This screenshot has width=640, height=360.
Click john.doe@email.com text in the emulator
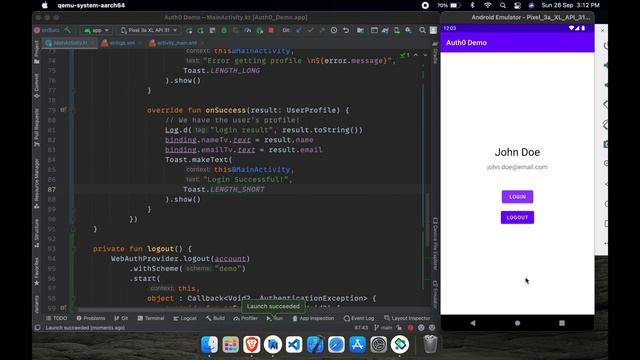click(x=517, y=167)
